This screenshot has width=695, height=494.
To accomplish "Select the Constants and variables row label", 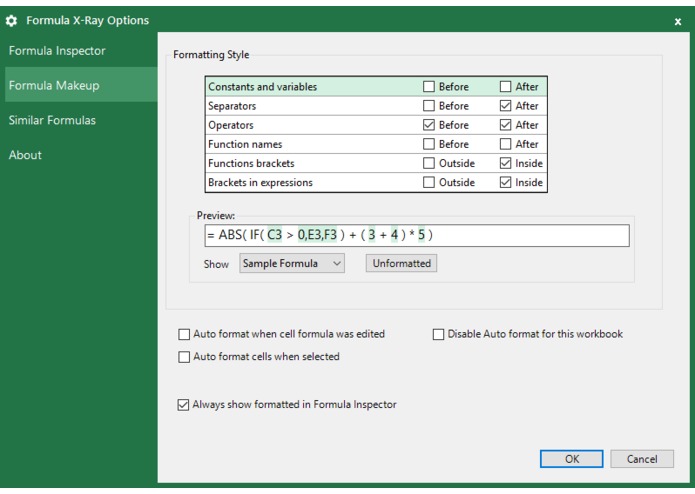I will [x=262, y=87].
